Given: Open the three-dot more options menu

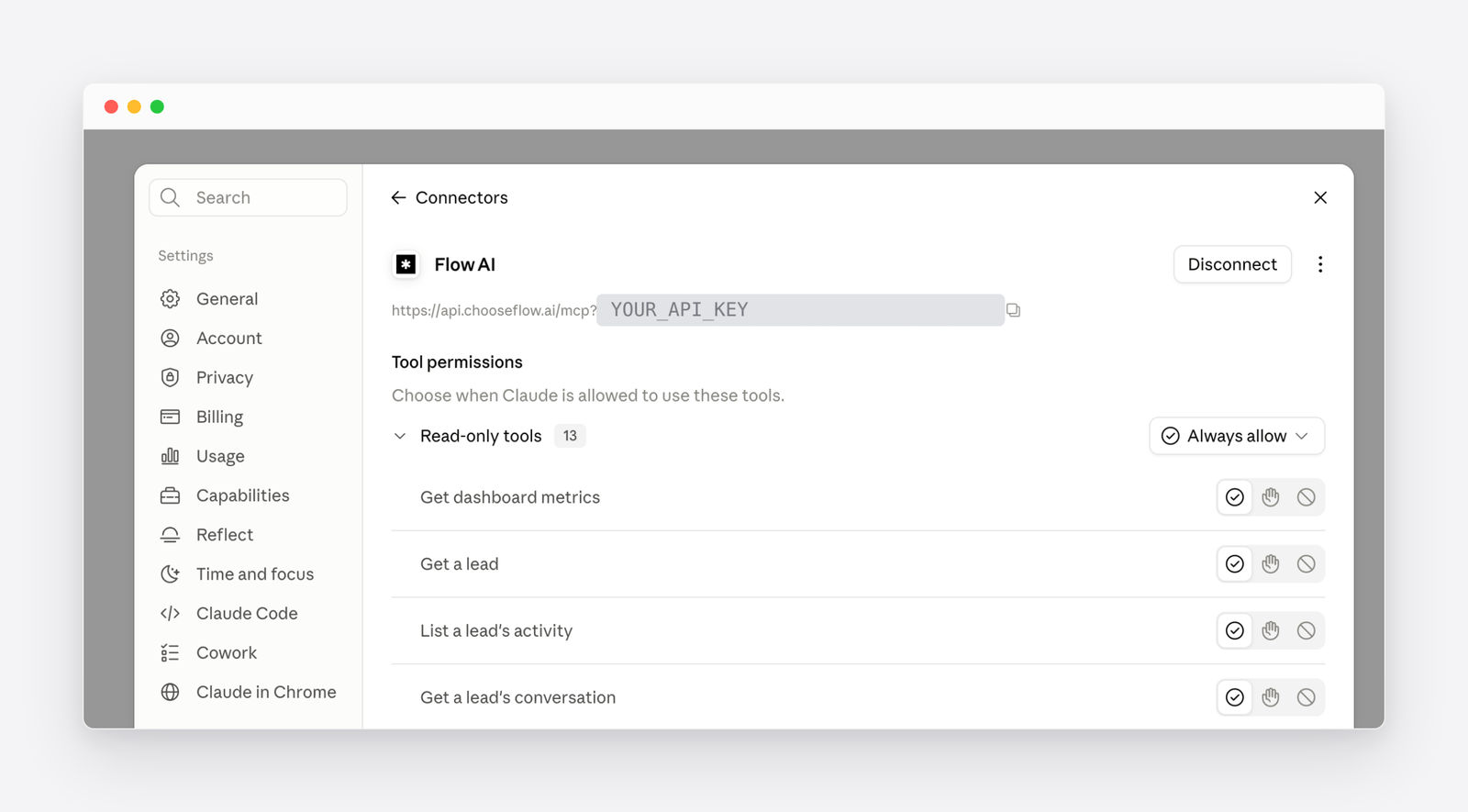Looking at the screenshot, I should [1320, 264].
